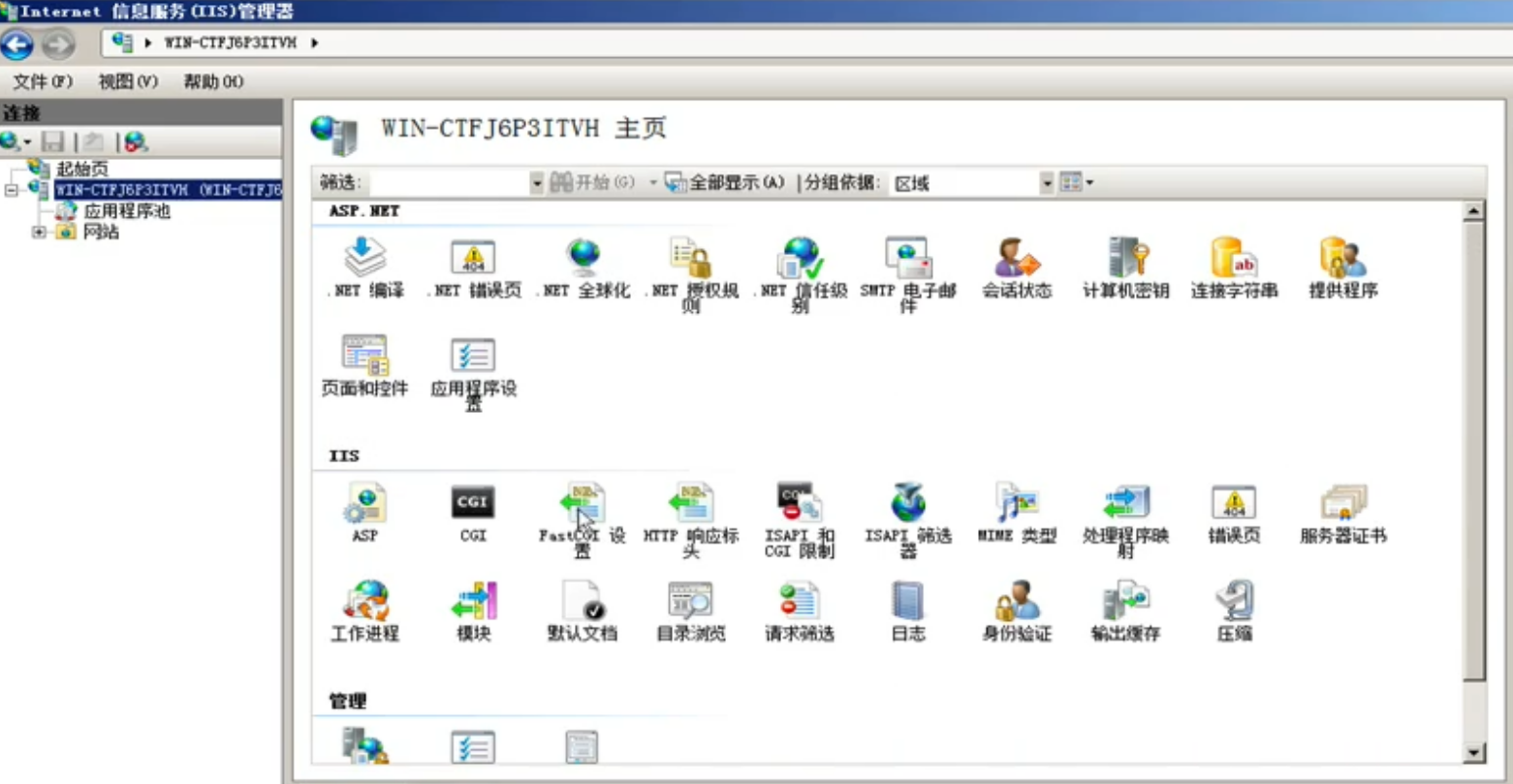Open 请求筛选 feature

point(800,611)
